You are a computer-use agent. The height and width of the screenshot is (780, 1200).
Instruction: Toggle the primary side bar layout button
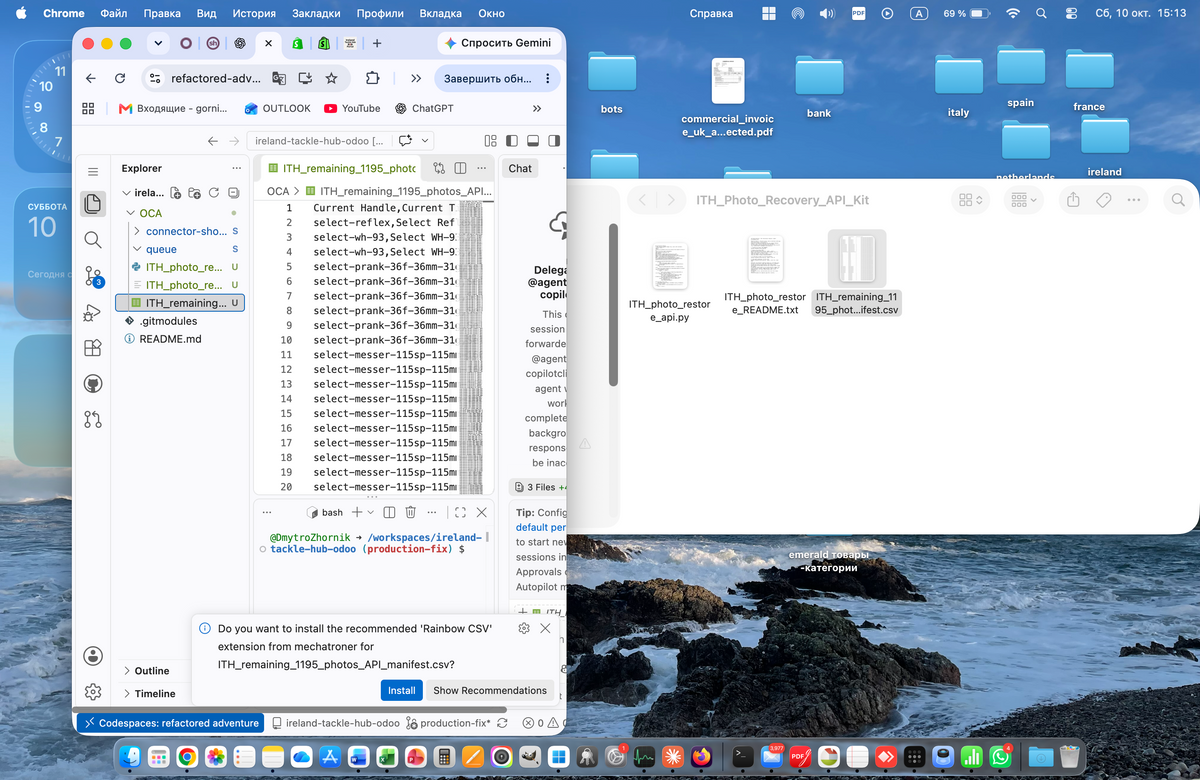click(x=511, y=141)
